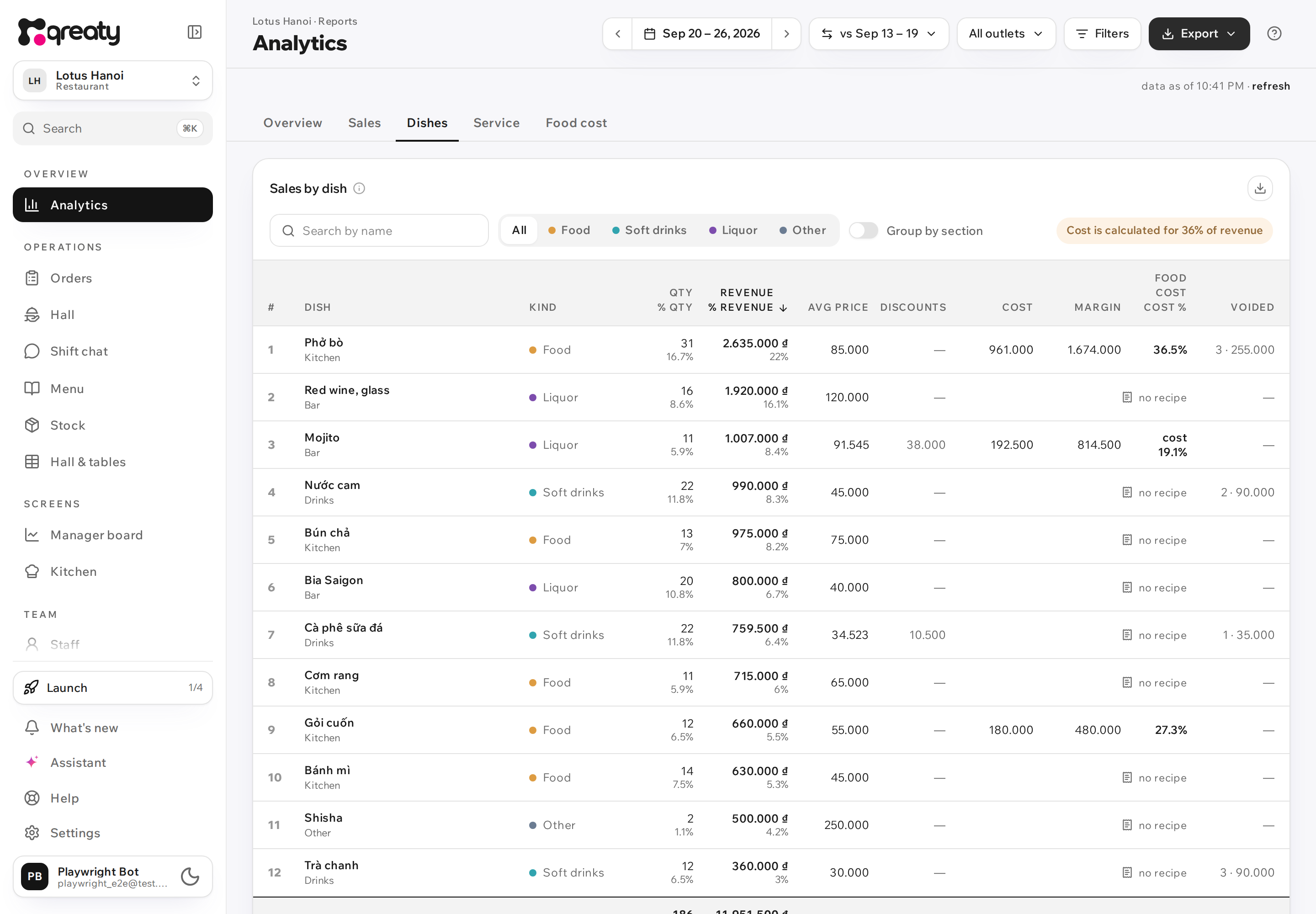Toggle Group by section switch
The height and width of the screenshot is (914, 1316).
(863, 231)
